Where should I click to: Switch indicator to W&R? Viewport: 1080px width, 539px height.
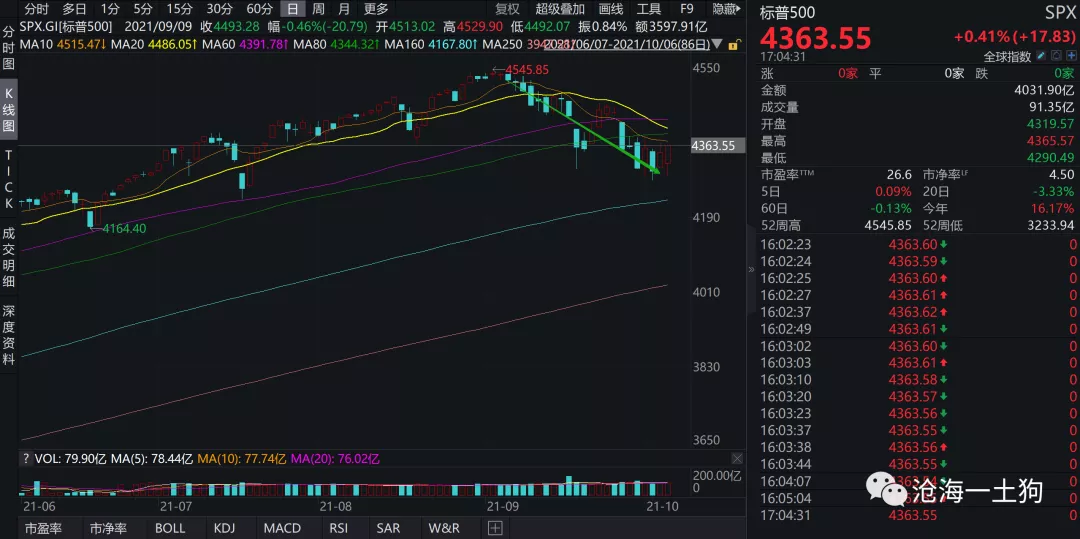pos(444,528)
